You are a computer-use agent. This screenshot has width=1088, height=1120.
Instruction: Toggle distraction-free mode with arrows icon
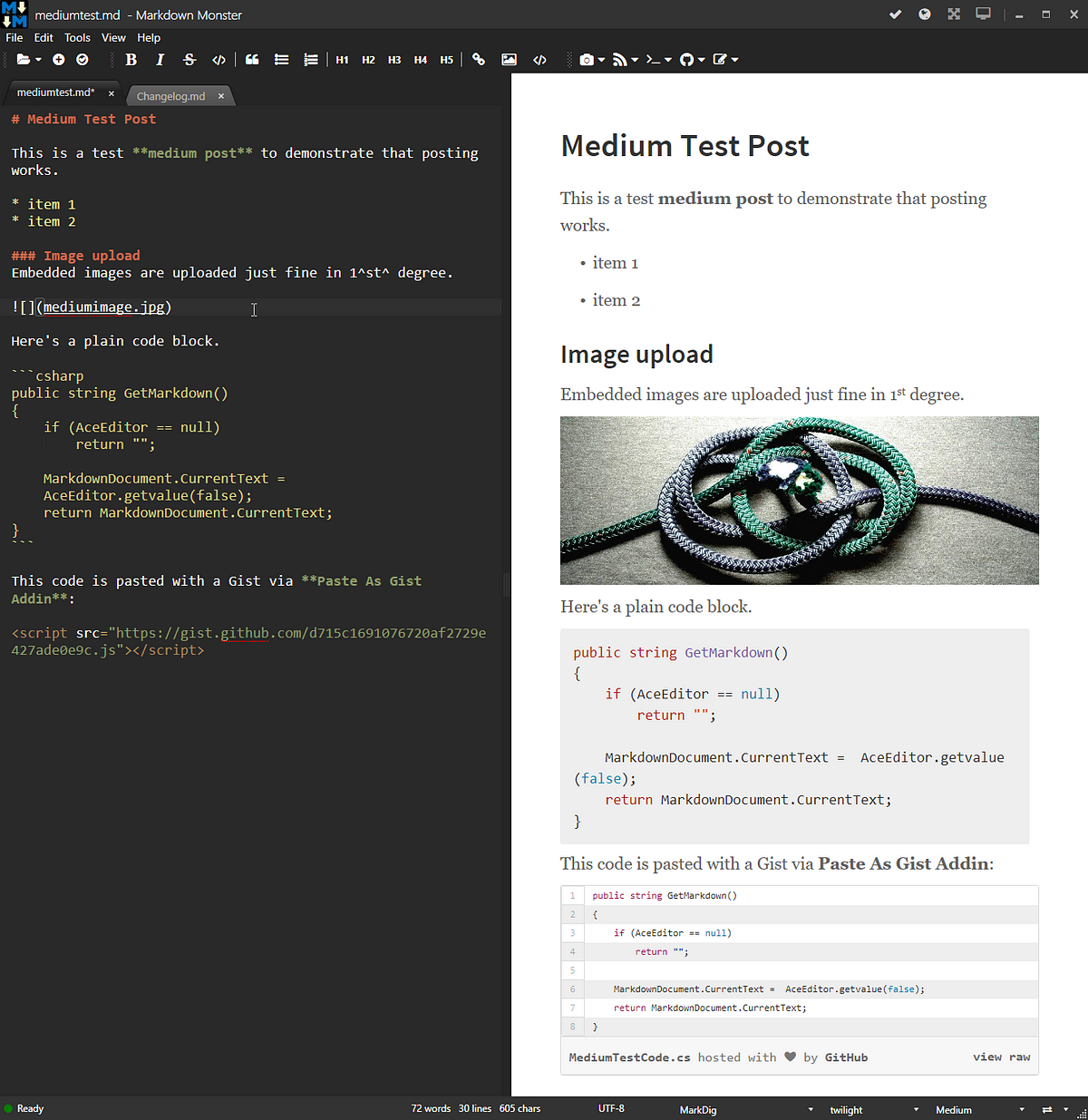[x=954, y=15]
